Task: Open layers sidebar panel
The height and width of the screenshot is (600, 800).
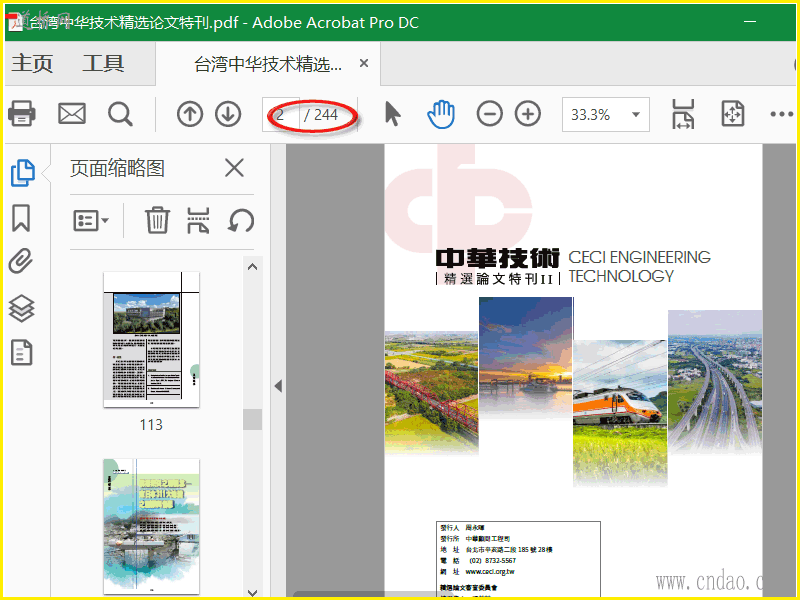Action: pos(21,309)
